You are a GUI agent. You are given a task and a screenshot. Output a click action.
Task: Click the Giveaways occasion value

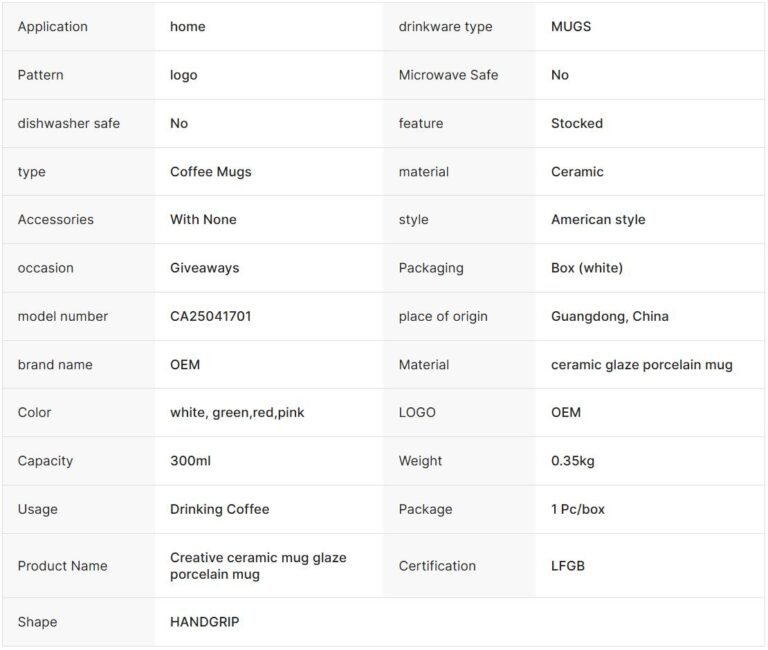tap(204, 268)
